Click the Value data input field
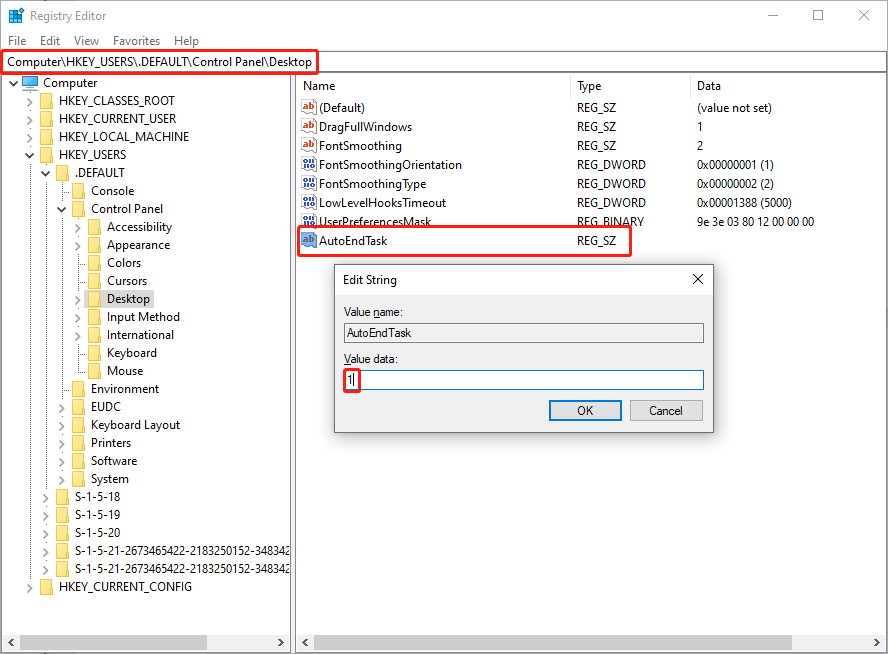 click(x=524, y=380)
